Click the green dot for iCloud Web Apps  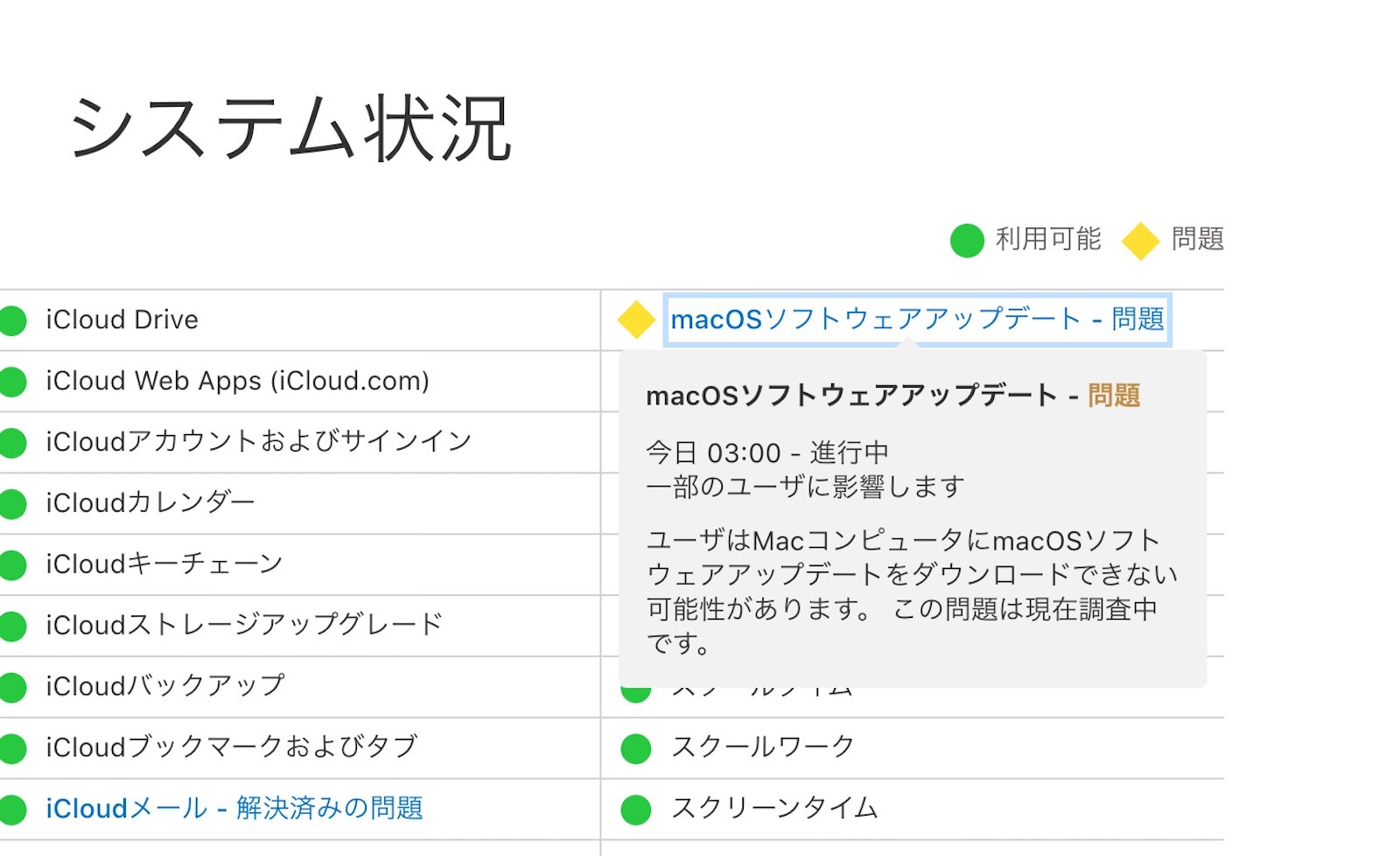pyautogui.click(x=11, y=382)
